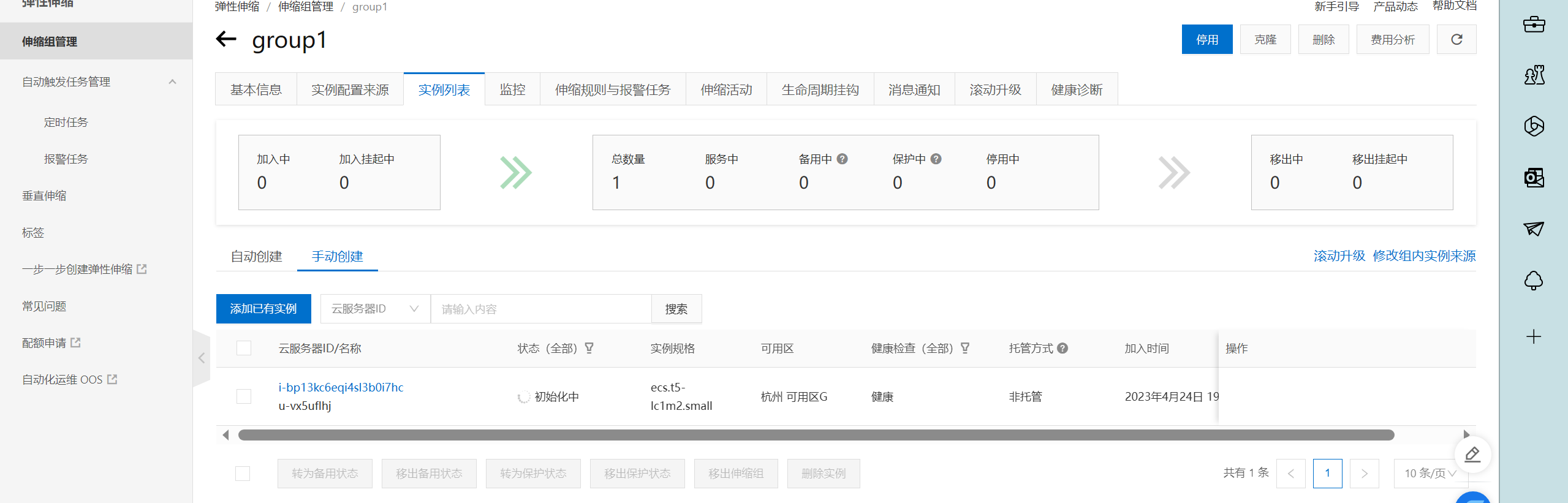Click the 搜索 button
The height and width of the screenshot is (503, 1568).
[x=676, y=309]
